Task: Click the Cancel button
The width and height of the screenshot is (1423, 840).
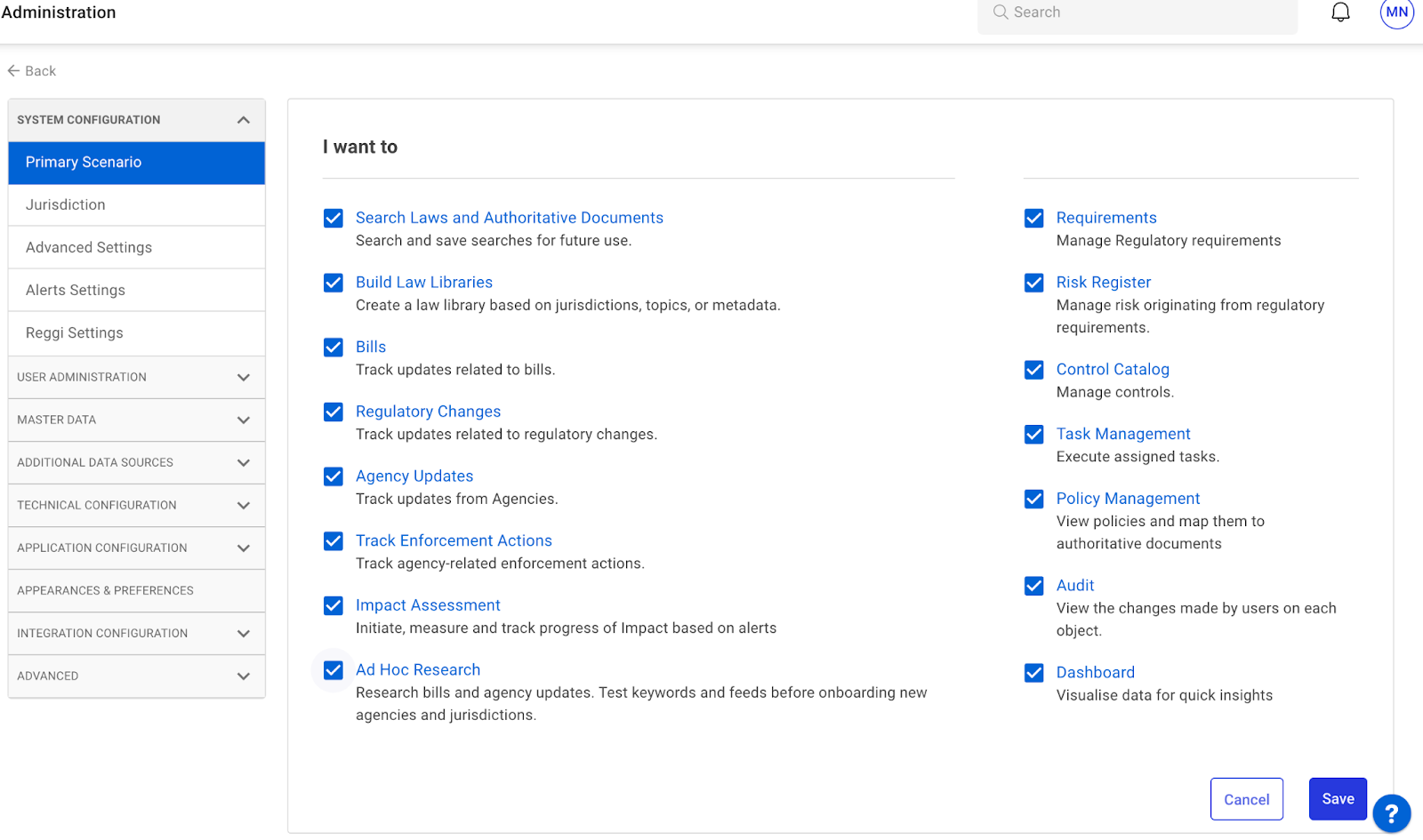Action: coord(1246,799)
